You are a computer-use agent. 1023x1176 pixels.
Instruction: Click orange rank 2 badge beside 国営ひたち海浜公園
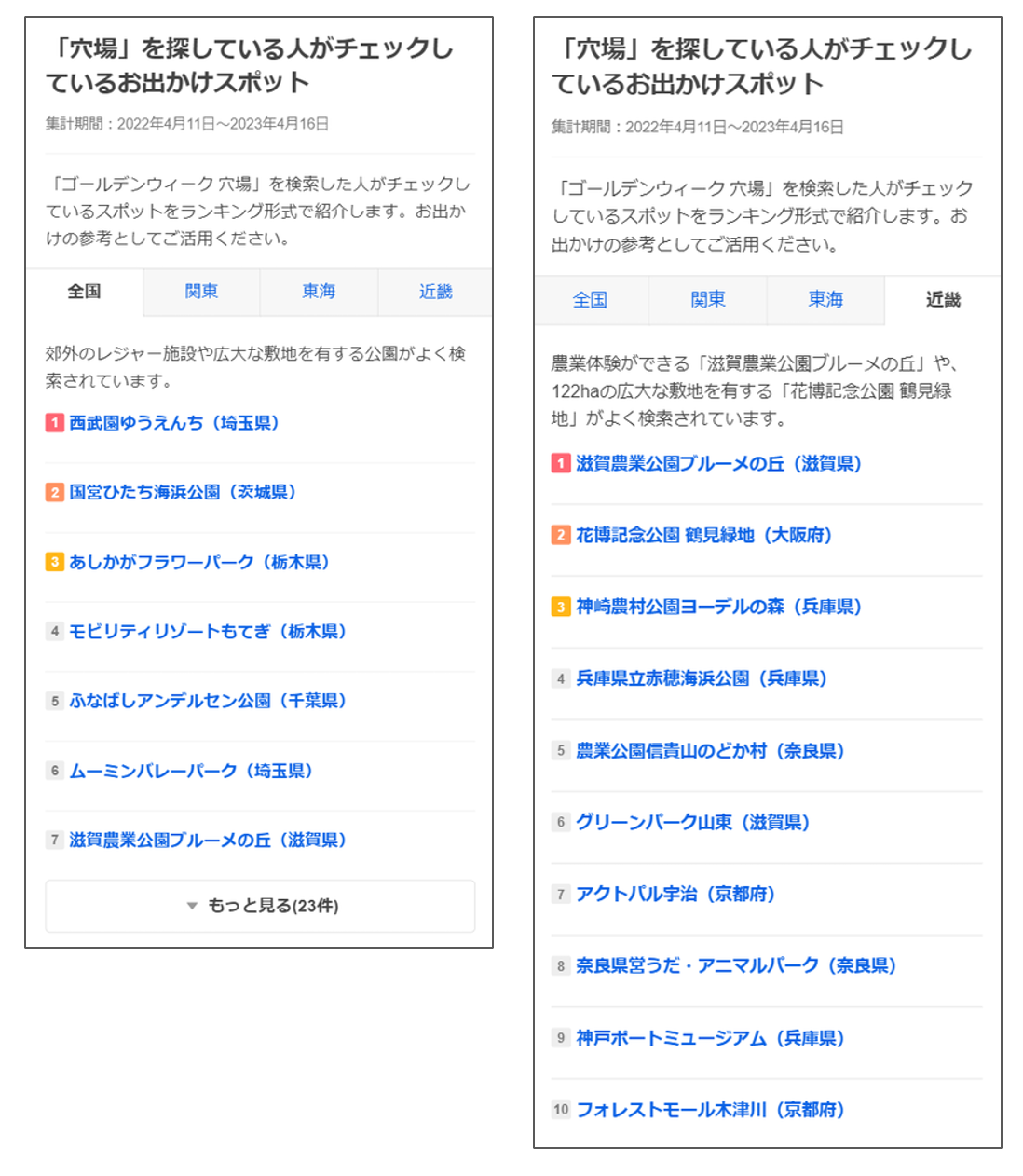point(55,492)
